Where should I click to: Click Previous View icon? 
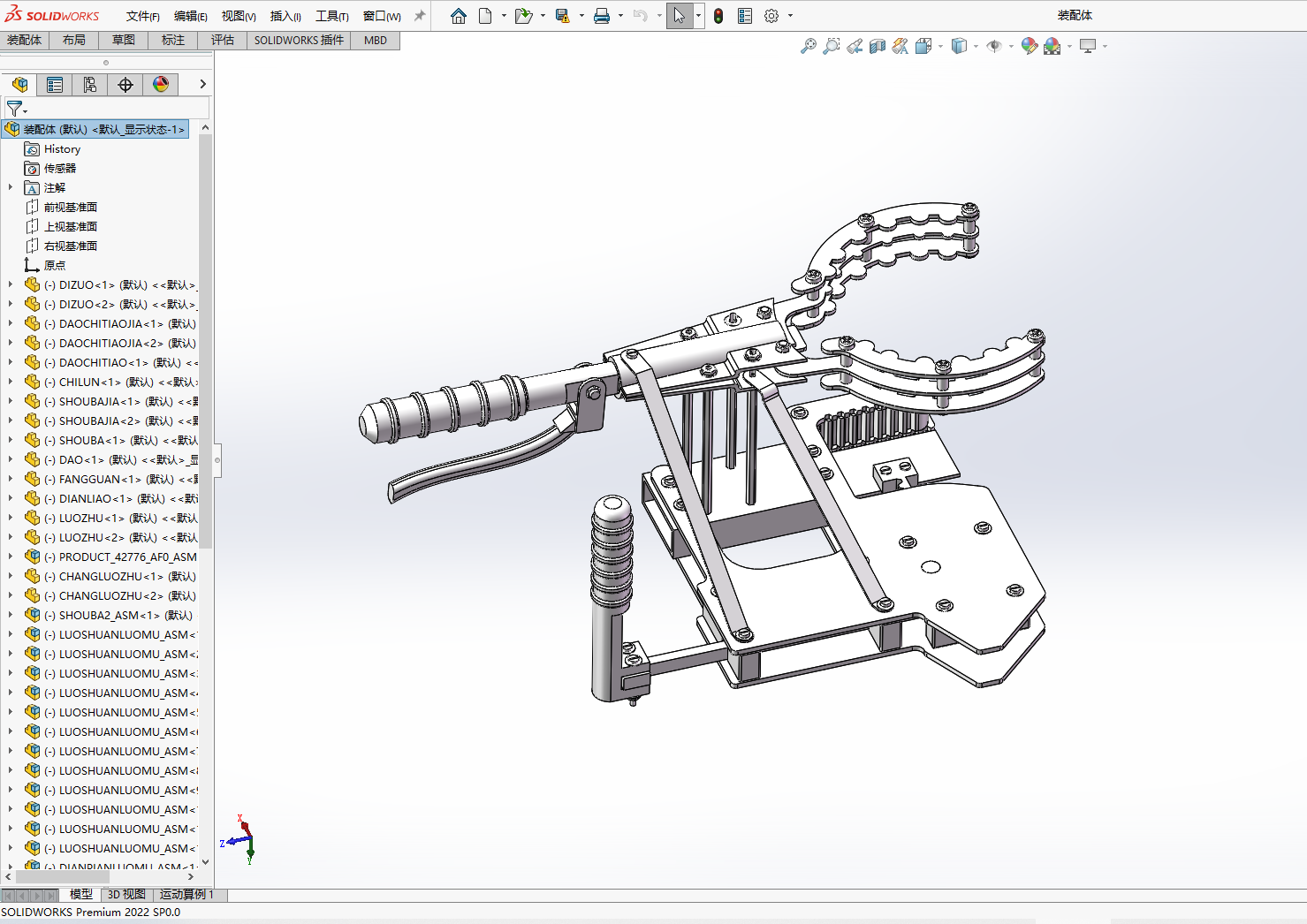tap(854, 46)
